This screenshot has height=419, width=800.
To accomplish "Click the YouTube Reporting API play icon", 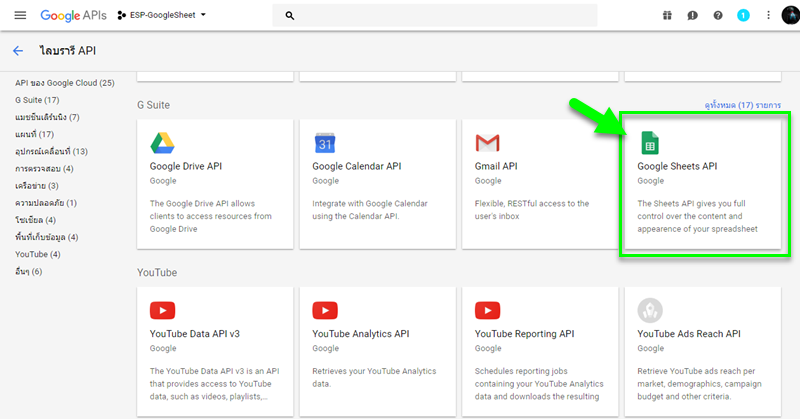I will click(487, 310).
